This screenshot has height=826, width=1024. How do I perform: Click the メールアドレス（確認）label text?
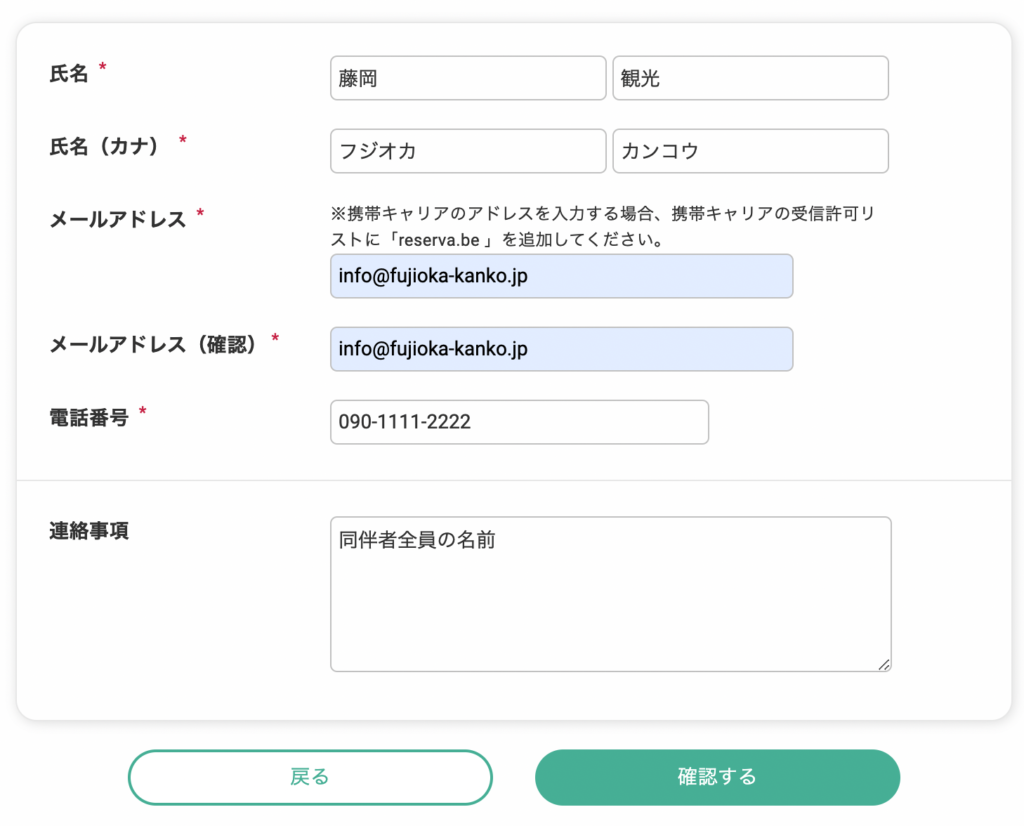[155, 344]
